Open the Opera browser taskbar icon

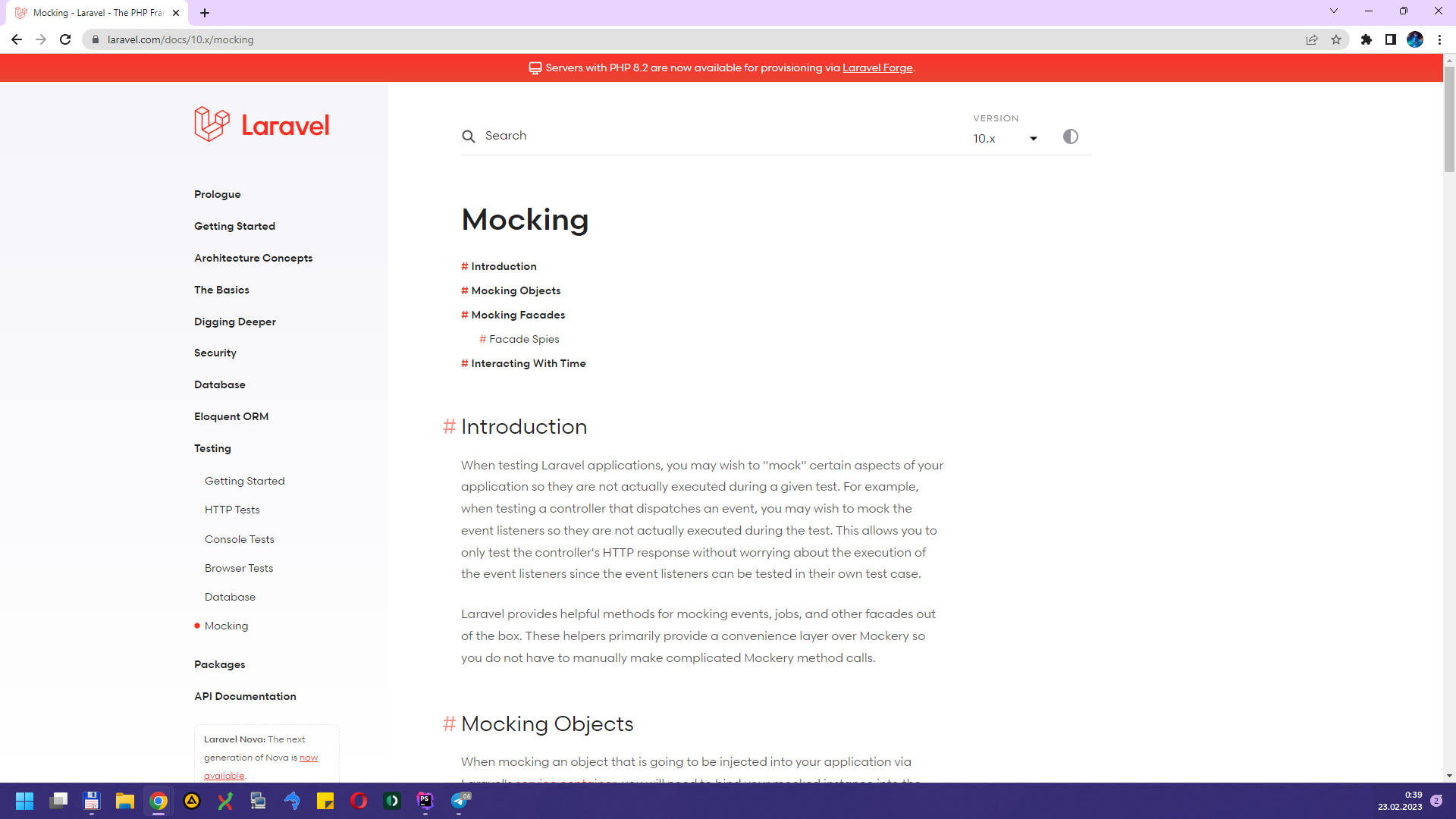pyautogui.click(x=359, y=801)
